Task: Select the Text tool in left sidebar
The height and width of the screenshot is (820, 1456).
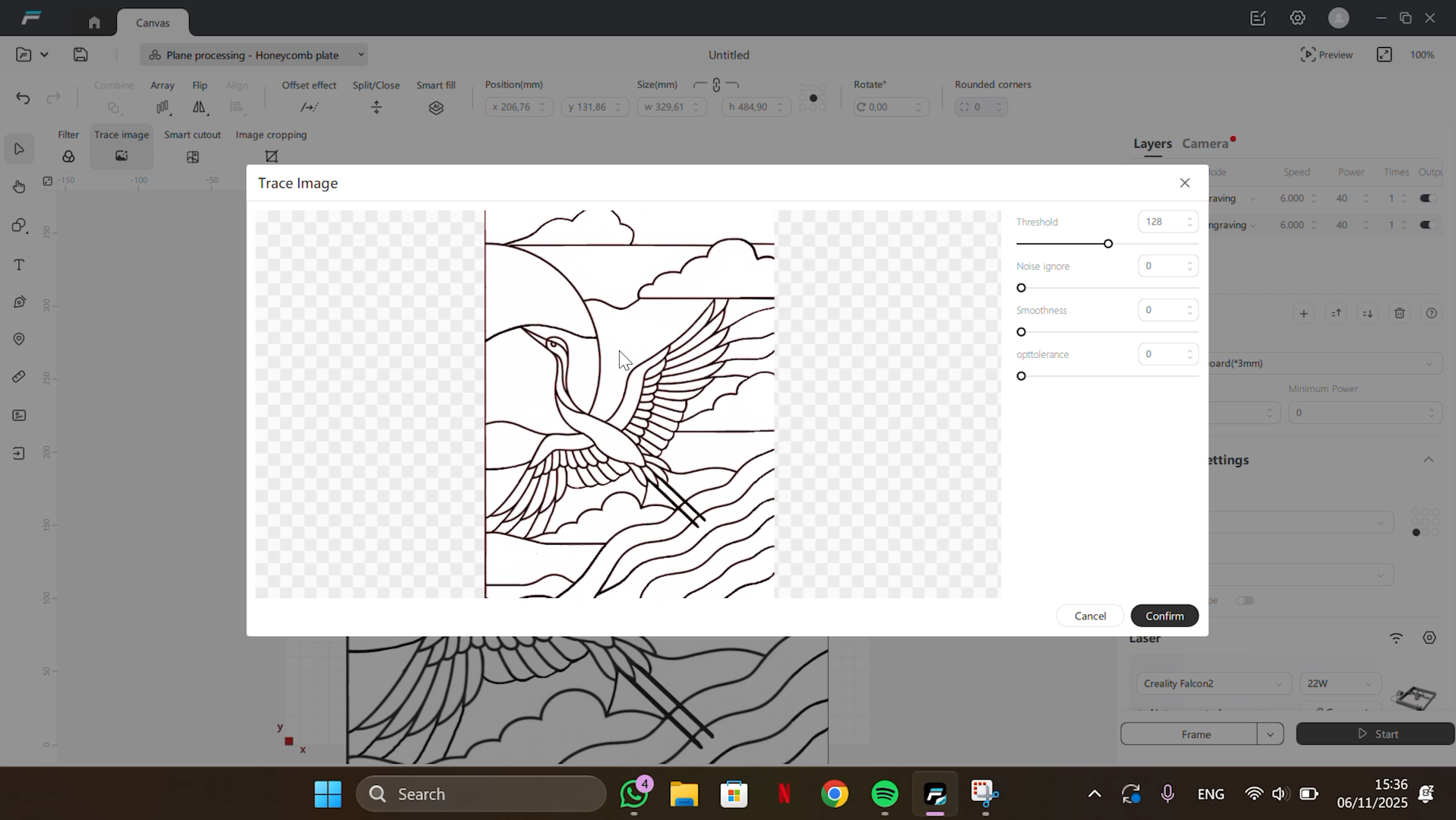Action: pos(19,264)
